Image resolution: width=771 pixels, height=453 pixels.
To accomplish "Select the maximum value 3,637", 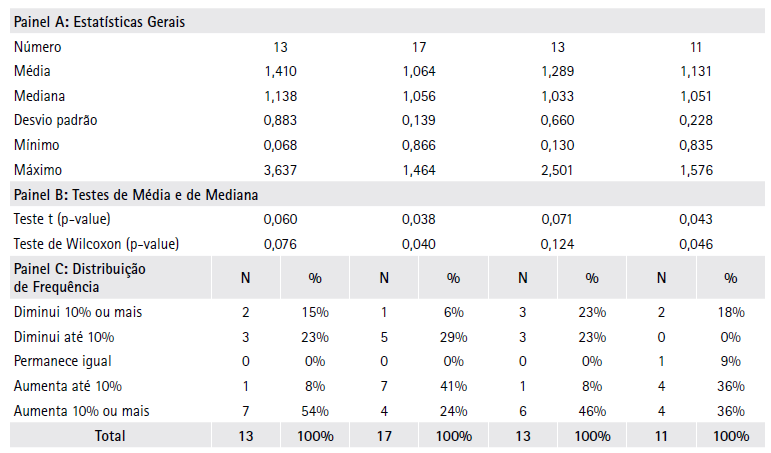I will pyautogui.click(x=280, y=170).
